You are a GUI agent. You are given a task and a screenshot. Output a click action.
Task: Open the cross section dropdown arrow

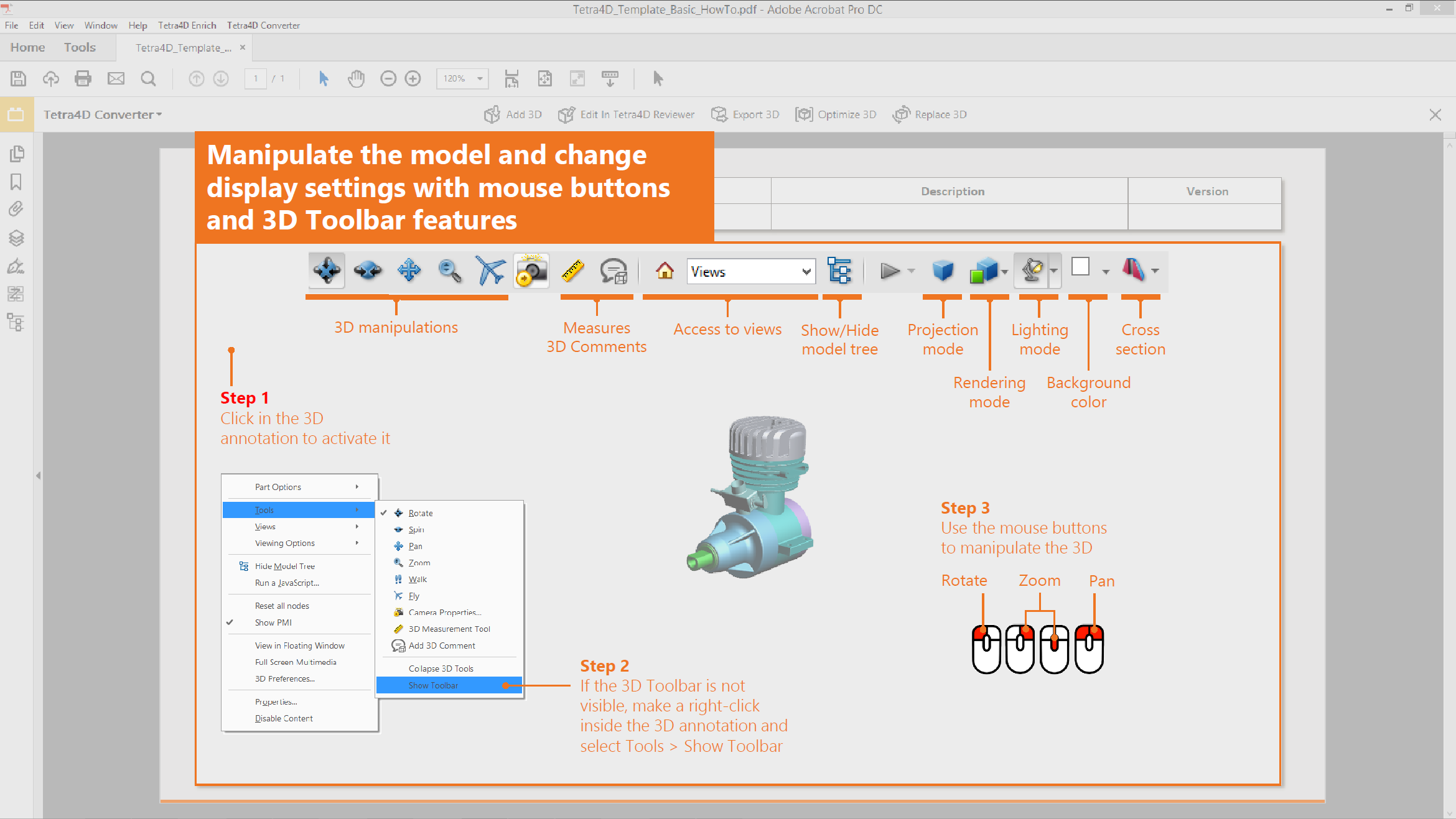pyautogui.click(x=1155, y=271)
